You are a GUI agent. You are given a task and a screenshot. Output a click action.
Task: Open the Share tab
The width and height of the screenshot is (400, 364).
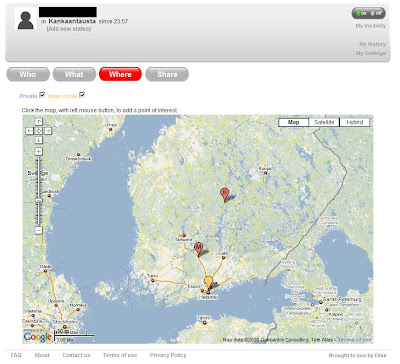pos(167,74)
